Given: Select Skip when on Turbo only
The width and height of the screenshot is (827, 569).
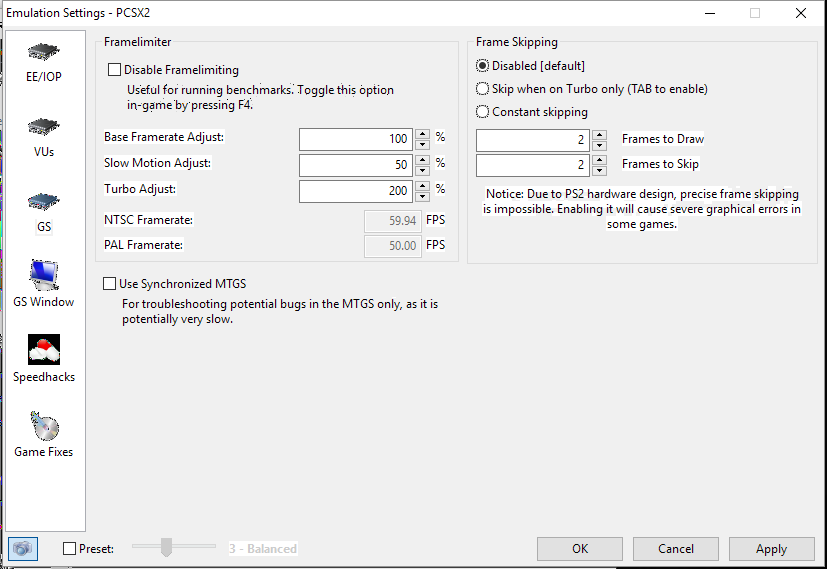Looking at the screenshot, I should 482,89.
